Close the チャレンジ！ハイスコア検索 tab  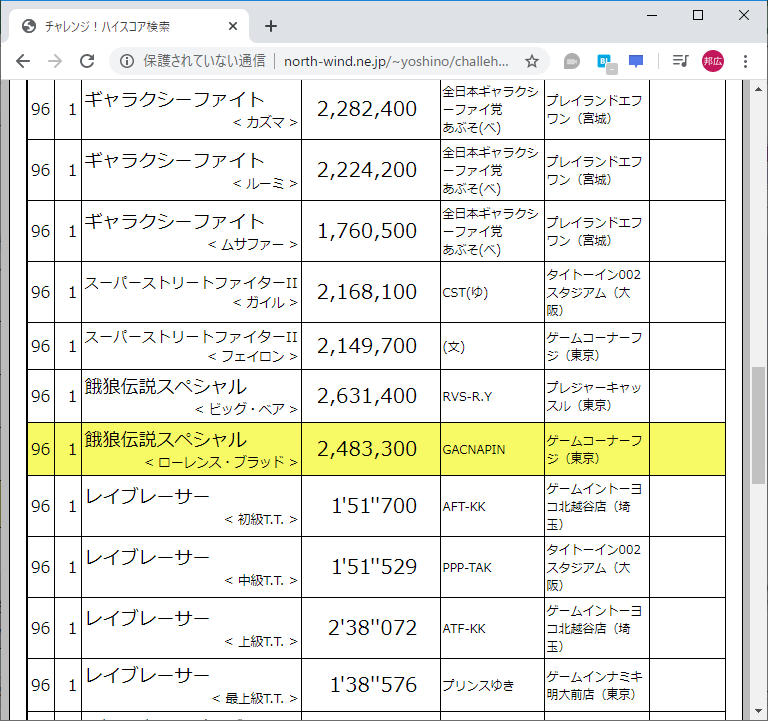233,26
